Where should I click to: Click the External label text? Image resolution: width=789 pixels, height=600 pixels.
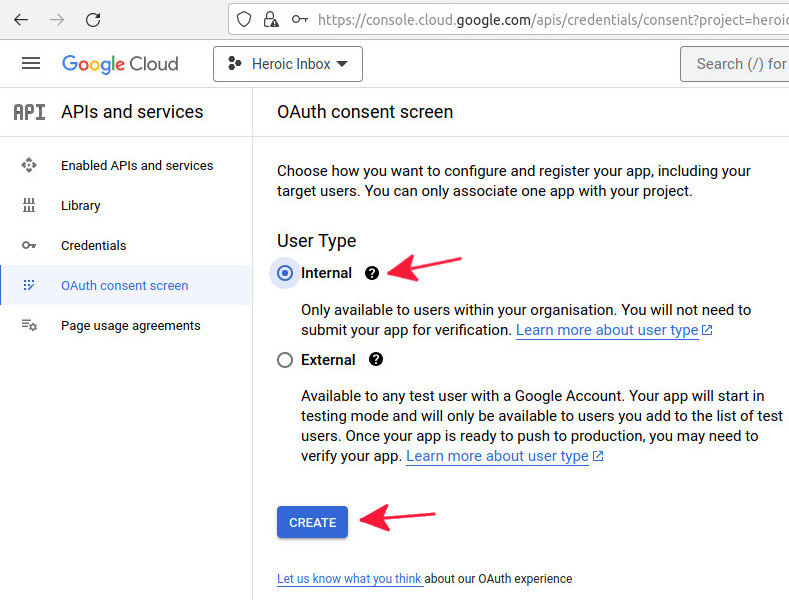click(x=328, y=360)
